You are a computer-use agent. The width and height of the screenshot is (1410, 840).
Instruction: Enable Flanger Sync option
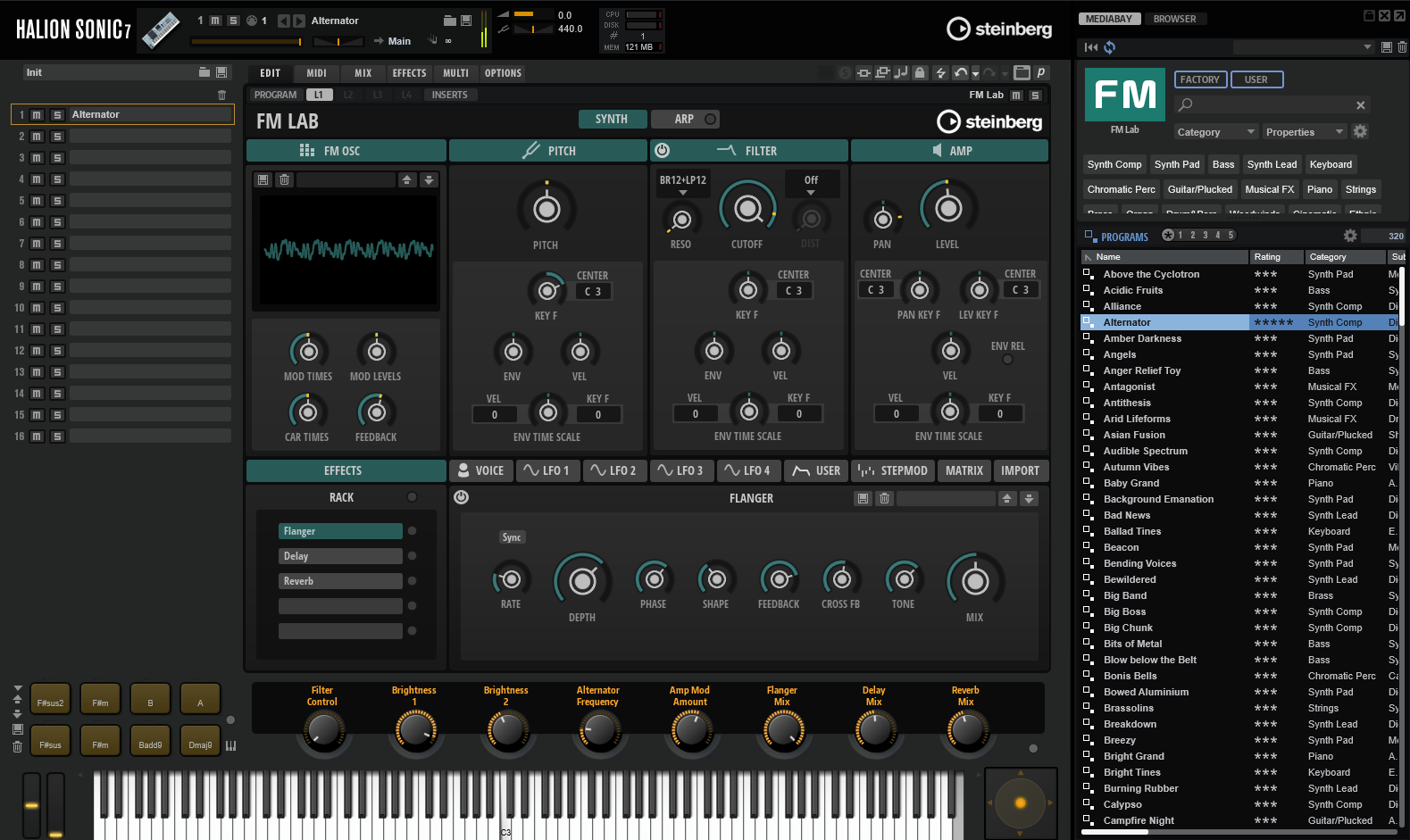[x=512, y=537]
